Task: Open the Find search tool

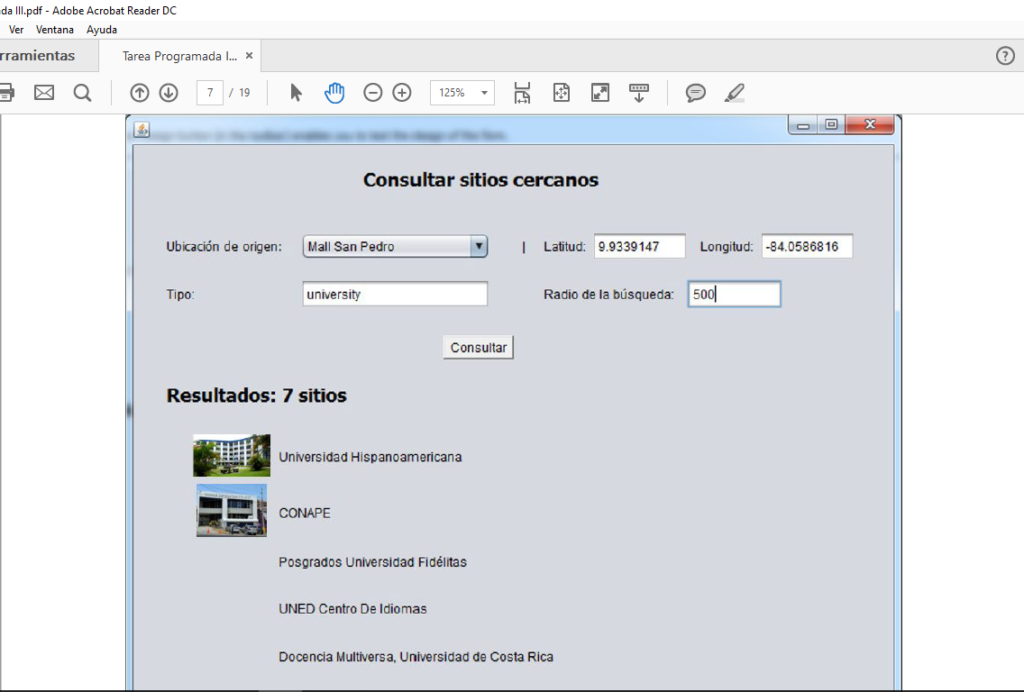Action: (82, 92)
